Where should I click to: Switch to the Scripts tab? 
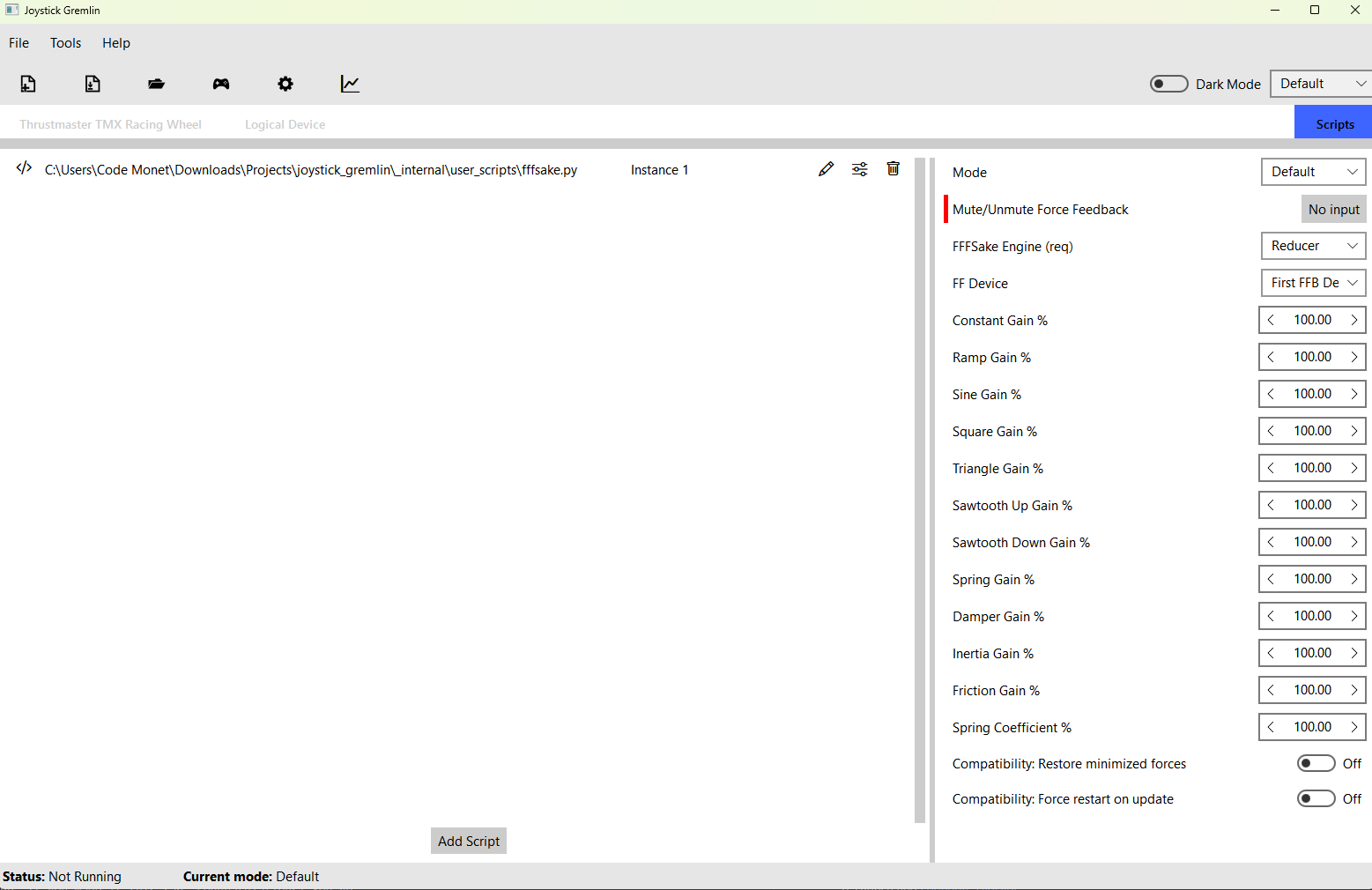1332,123
